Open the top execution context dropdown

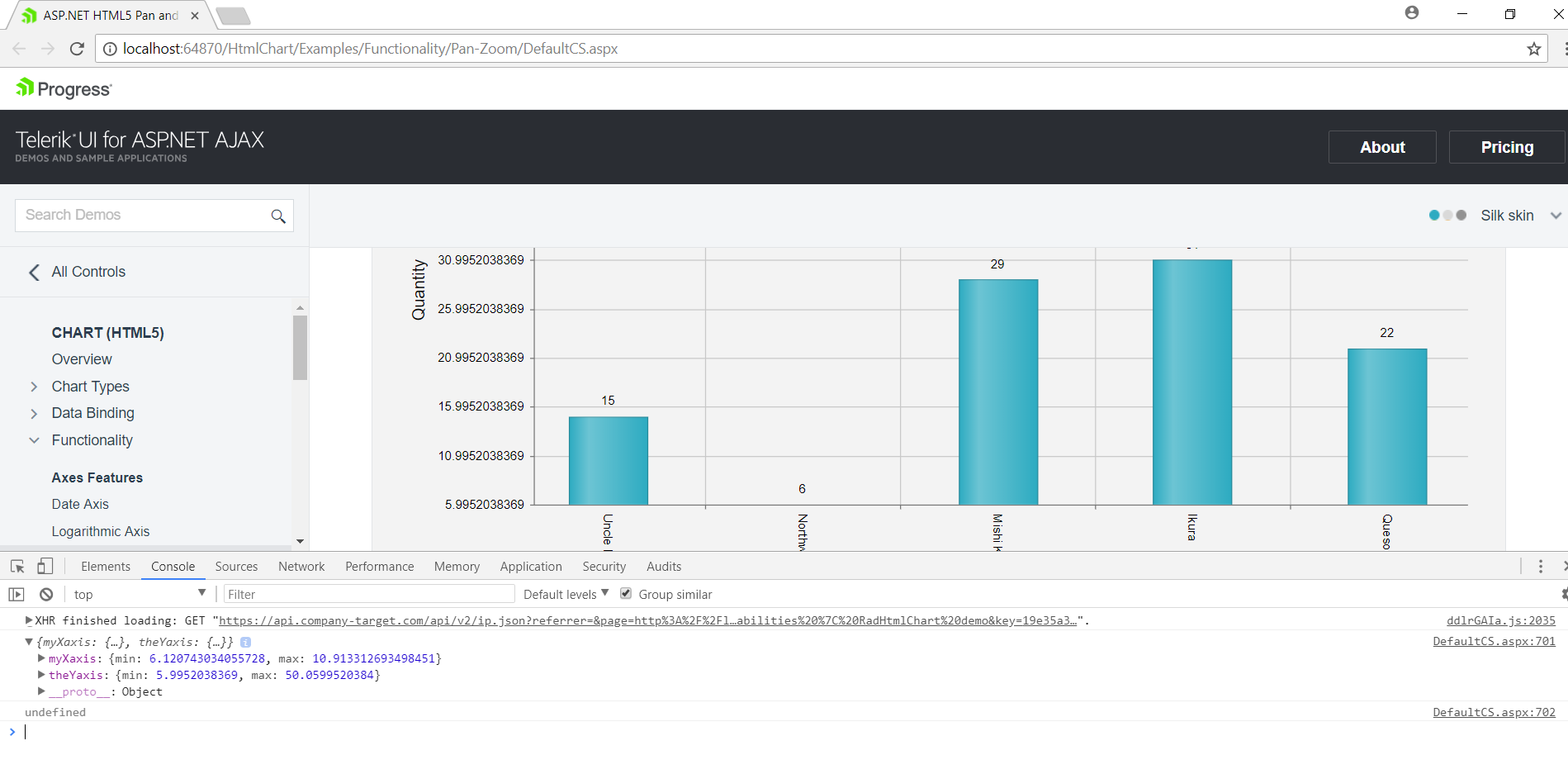(140, 594)
